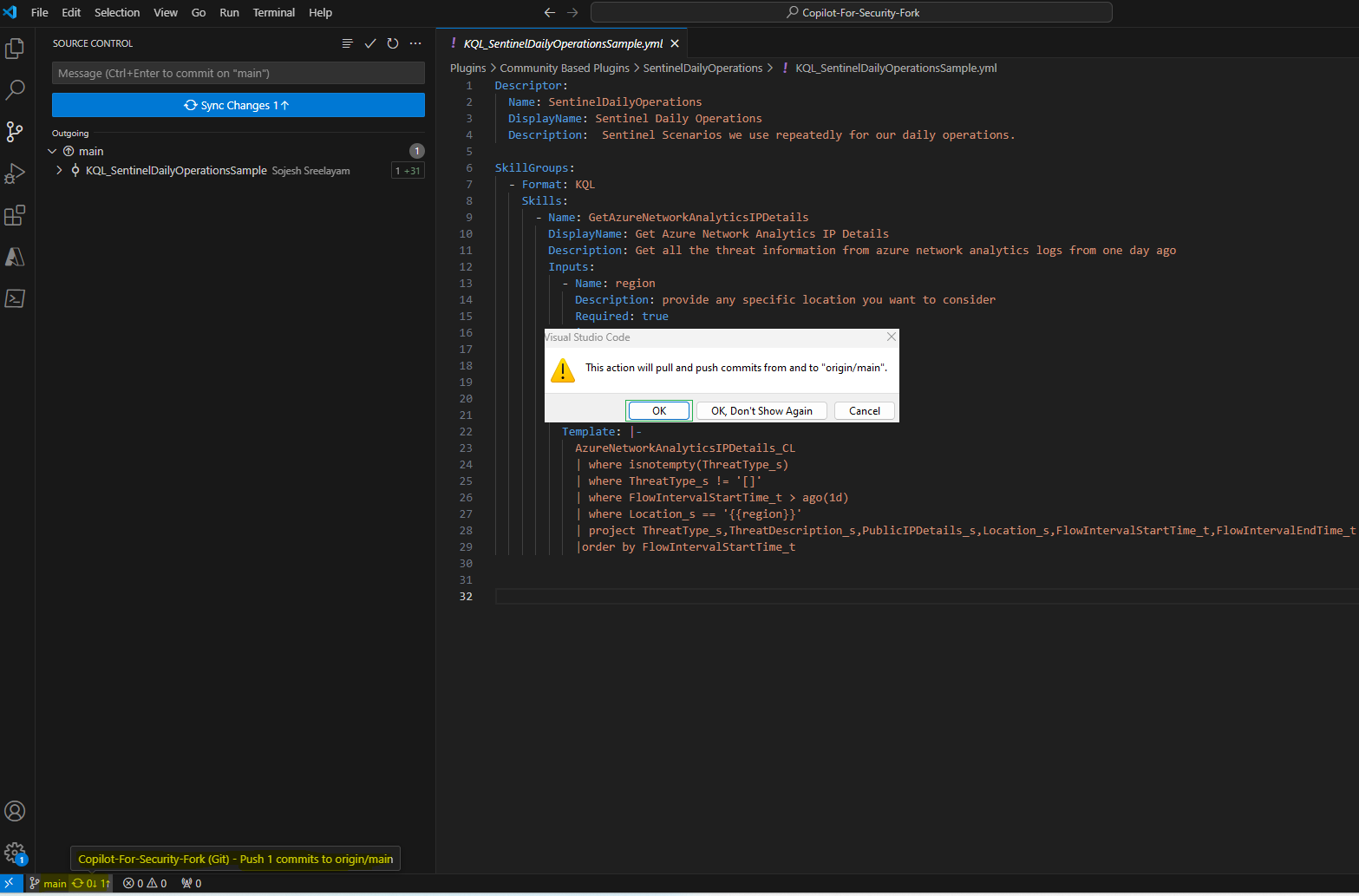1359x896 pixels.
Task: Click the refresh icon in Source Control
Action: click(393, 43)
